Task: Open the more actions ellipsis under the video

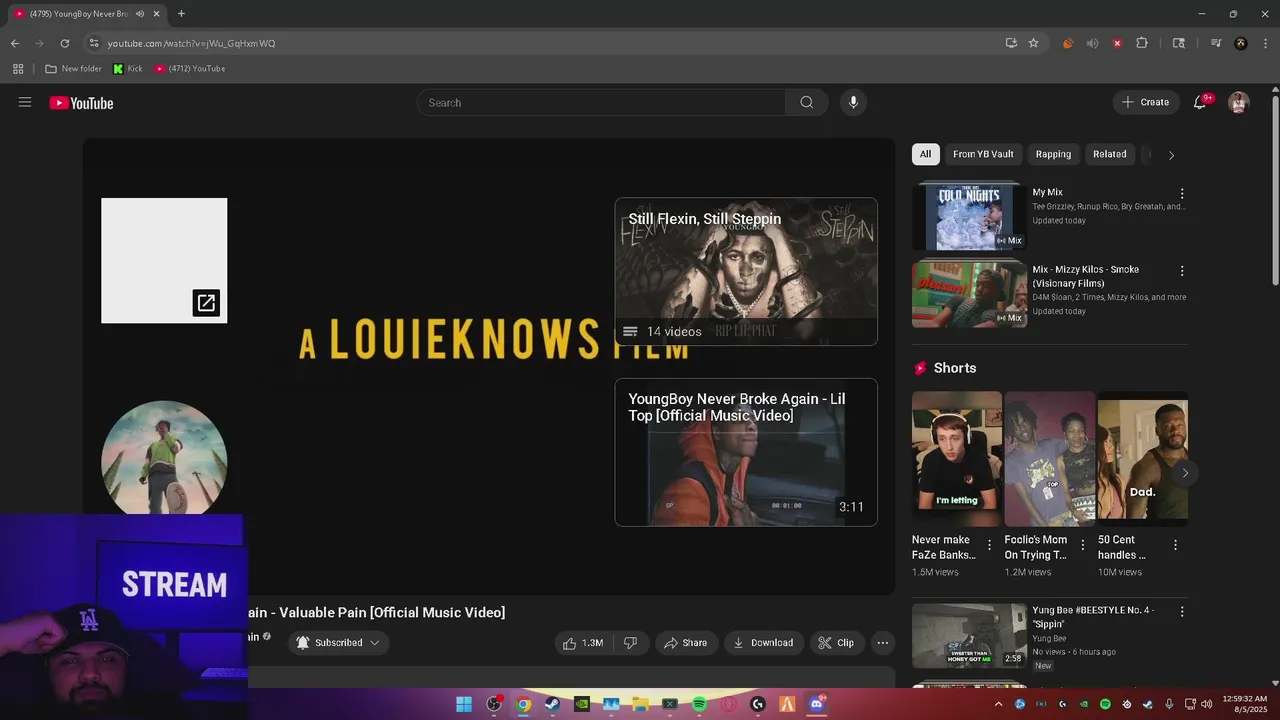Action: point(882,643)
